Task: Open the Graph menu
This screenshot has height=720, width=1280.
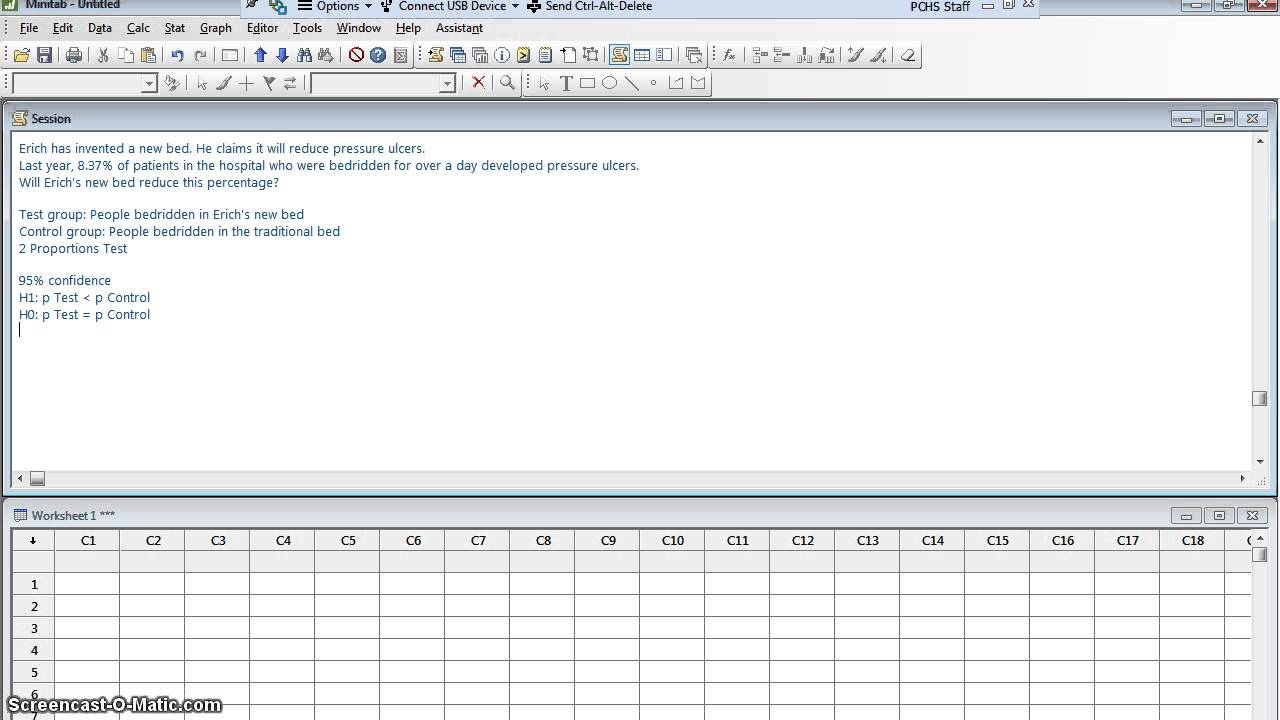Action: (x=216, y=28)
